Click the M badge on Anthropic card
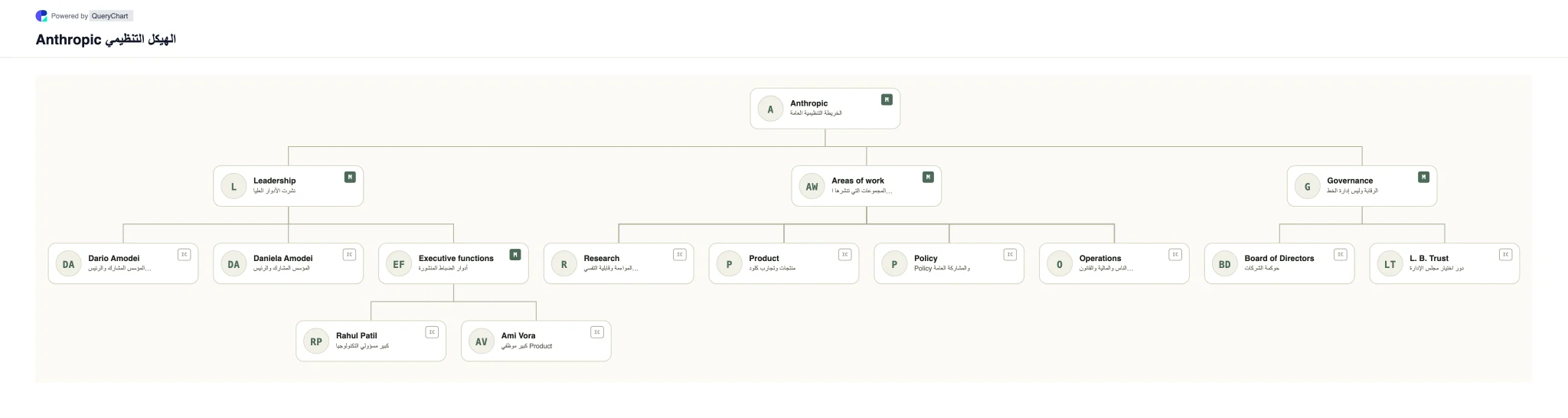The height and width of the screenshot is (418, 1568). tap(887, 100)
